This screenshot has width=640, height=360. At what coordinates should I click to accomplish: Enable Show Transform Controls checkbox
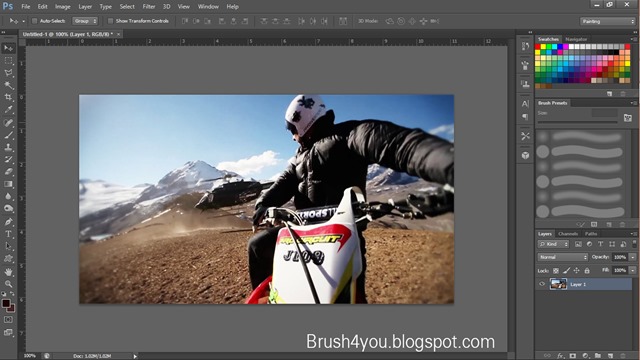tap(110, 21)
